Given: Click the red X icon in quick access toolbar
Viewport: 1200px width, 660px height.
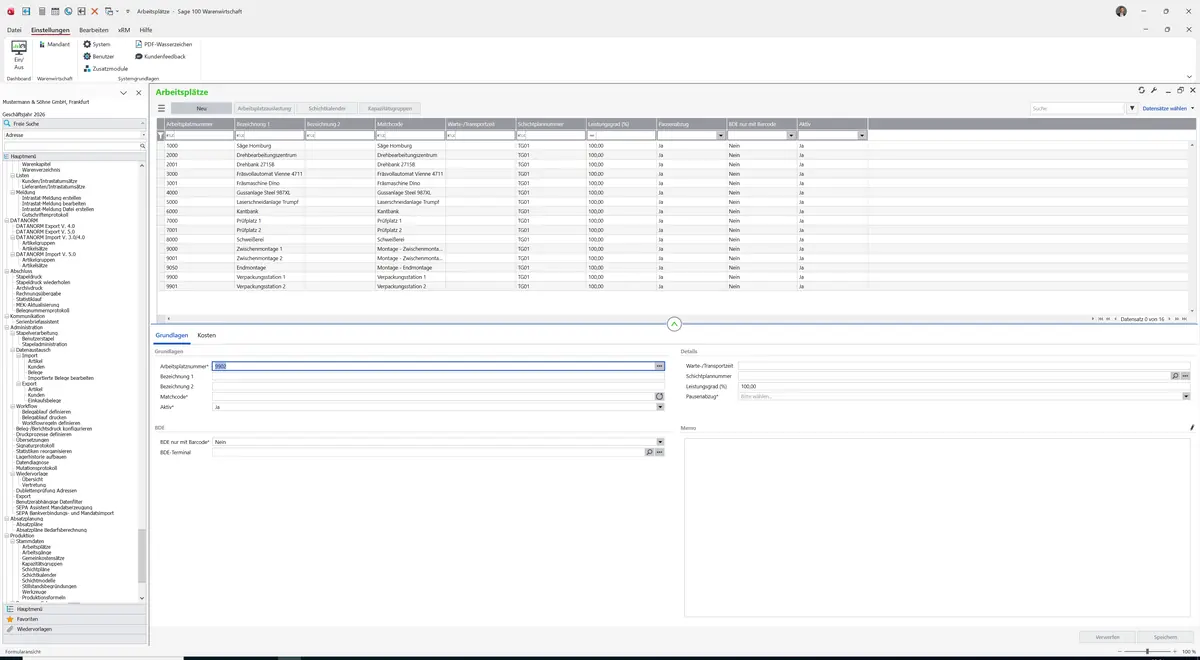Looking at the screenshot, I should [94, 11].
